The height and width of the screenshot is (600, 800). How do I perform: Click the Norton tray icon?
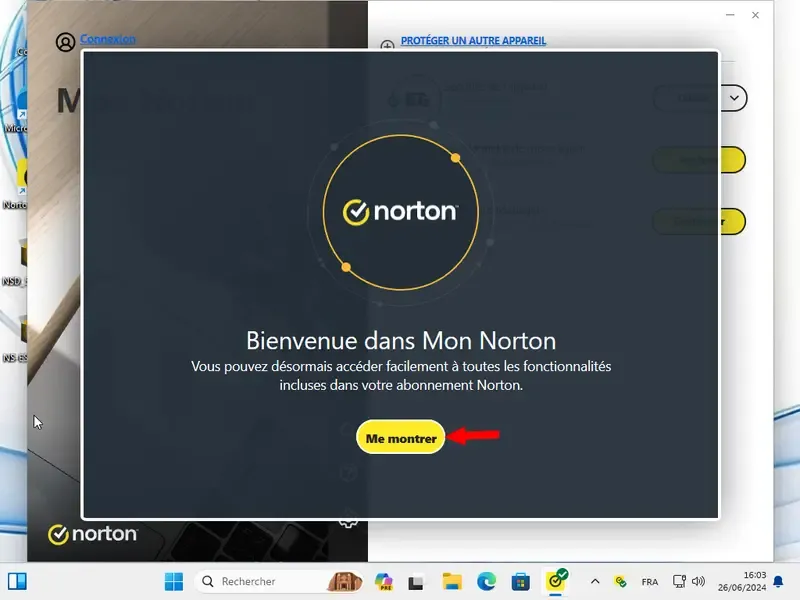[x=620, y=581]
